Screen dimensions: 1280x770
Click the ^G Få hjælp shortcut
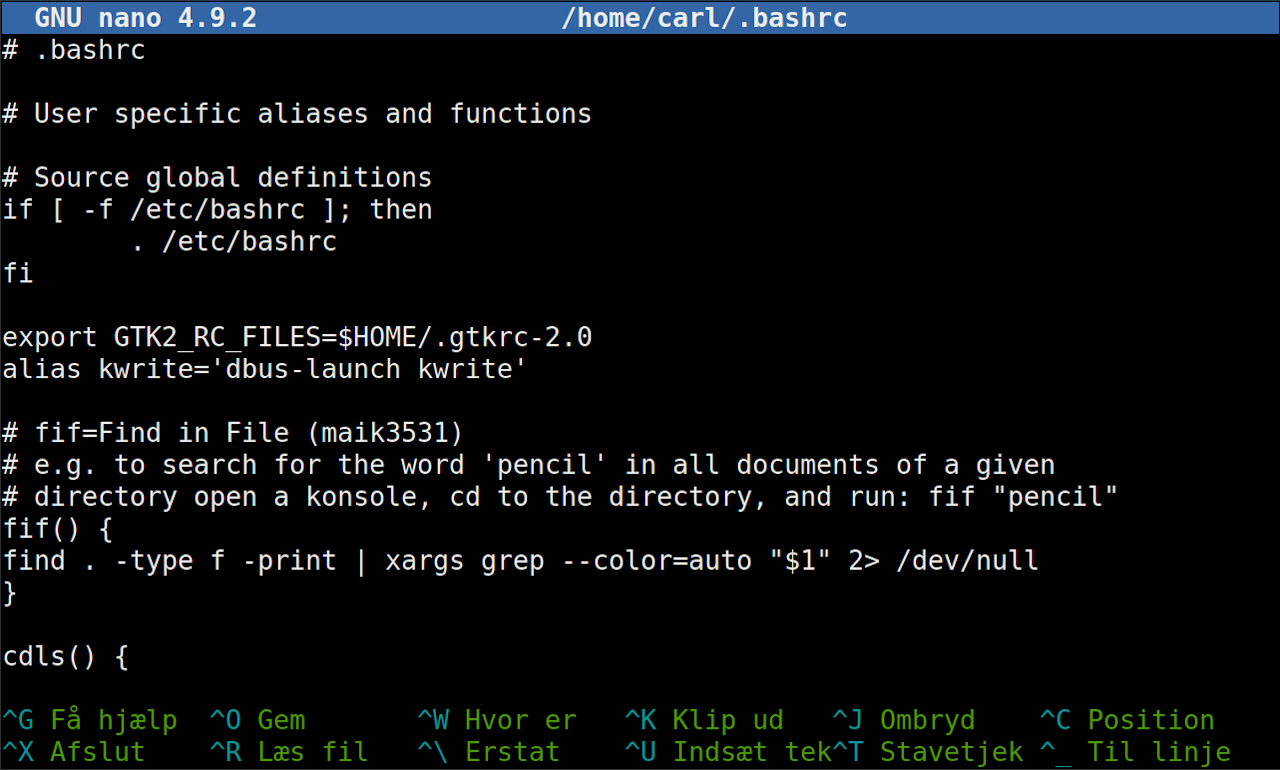coord(90,720)
